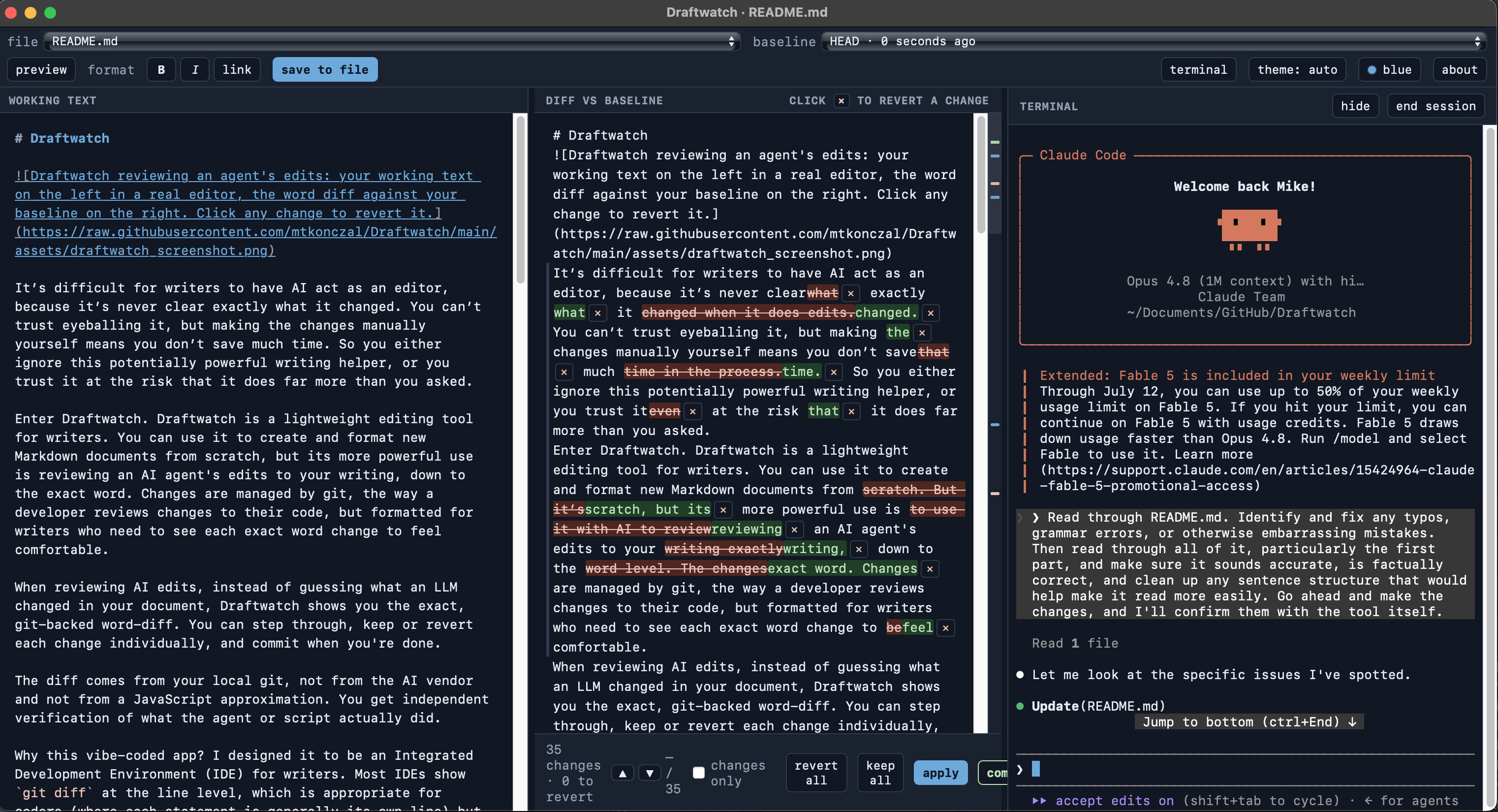Open the support.claude.com Fable 5 link

(x=1257, y=477)
